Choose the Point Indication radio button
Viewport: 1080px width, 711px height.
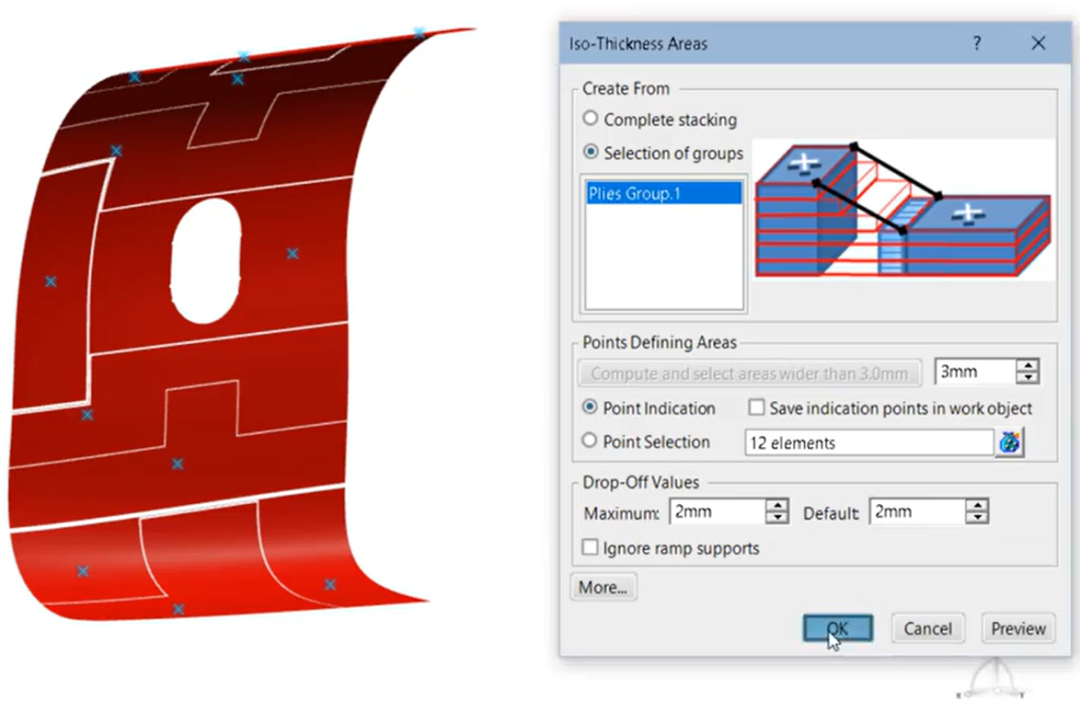pyautogui.click(x=590, y=407)
